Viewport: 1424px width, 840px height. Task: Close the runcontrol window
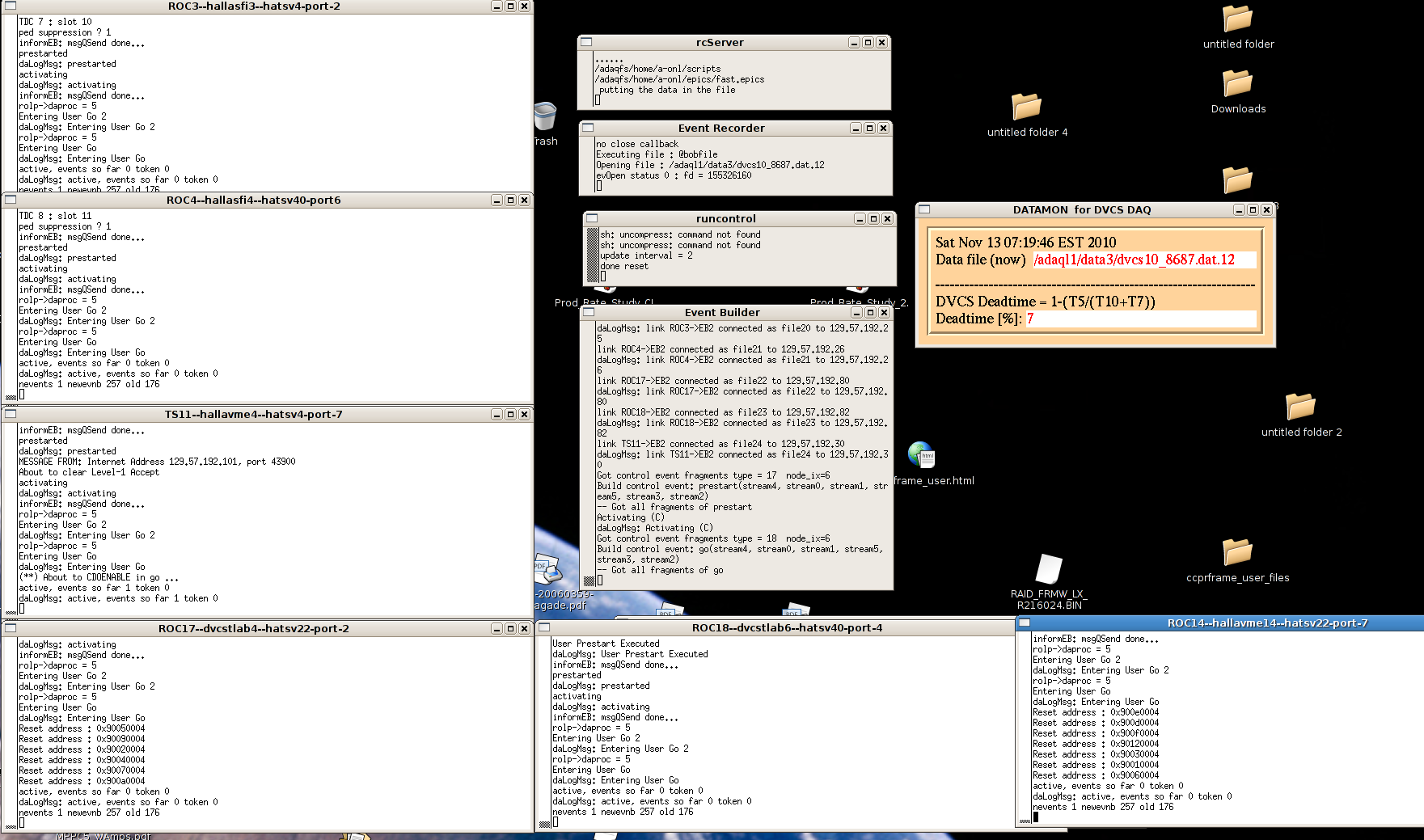click(x=887, y=219)
